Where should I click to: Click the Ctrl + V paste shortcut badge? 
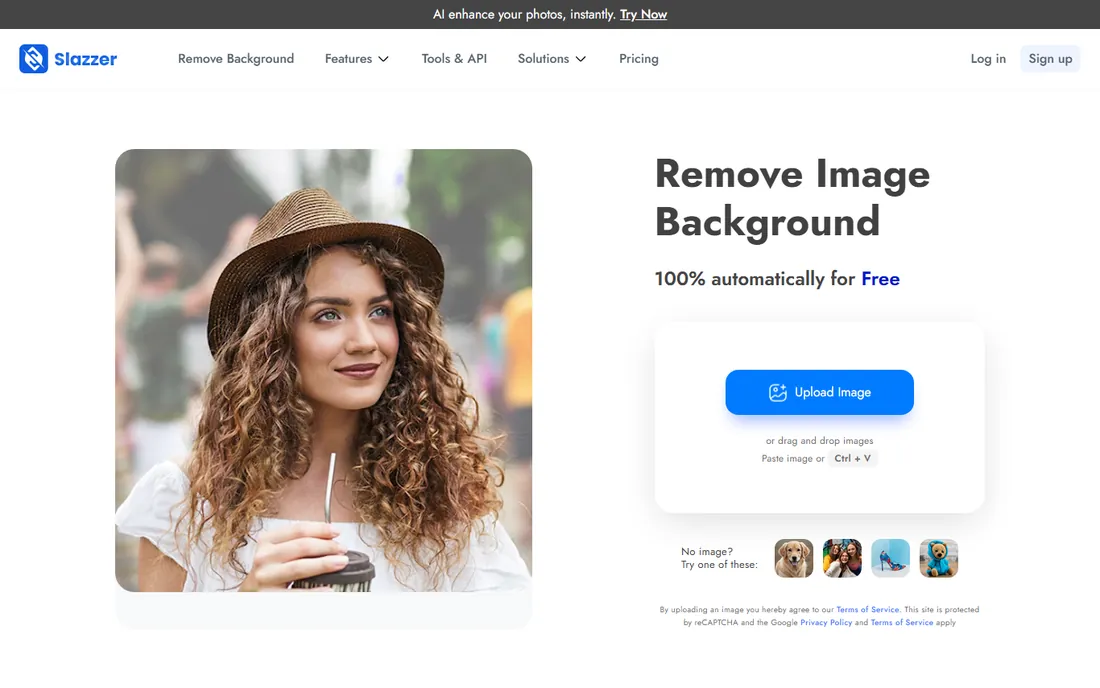pos(852,458)
